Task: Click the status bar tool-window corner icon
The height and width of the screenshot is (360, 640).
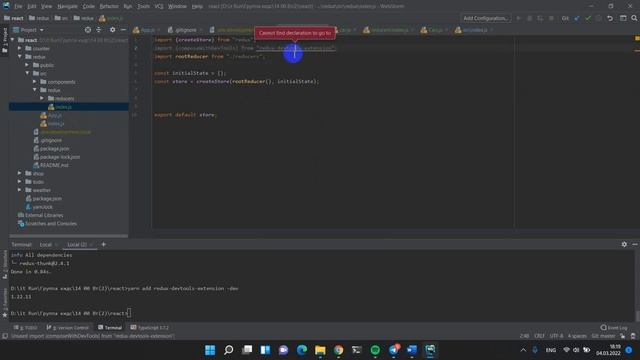Action: pos(5,336)
